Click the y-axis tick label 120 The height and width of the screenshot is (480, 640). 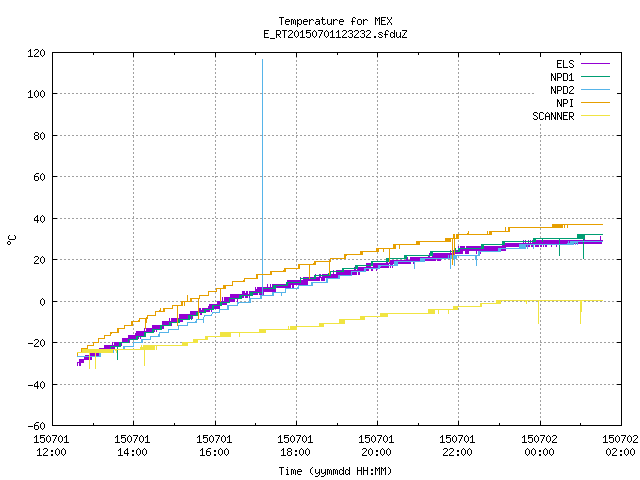36,53
